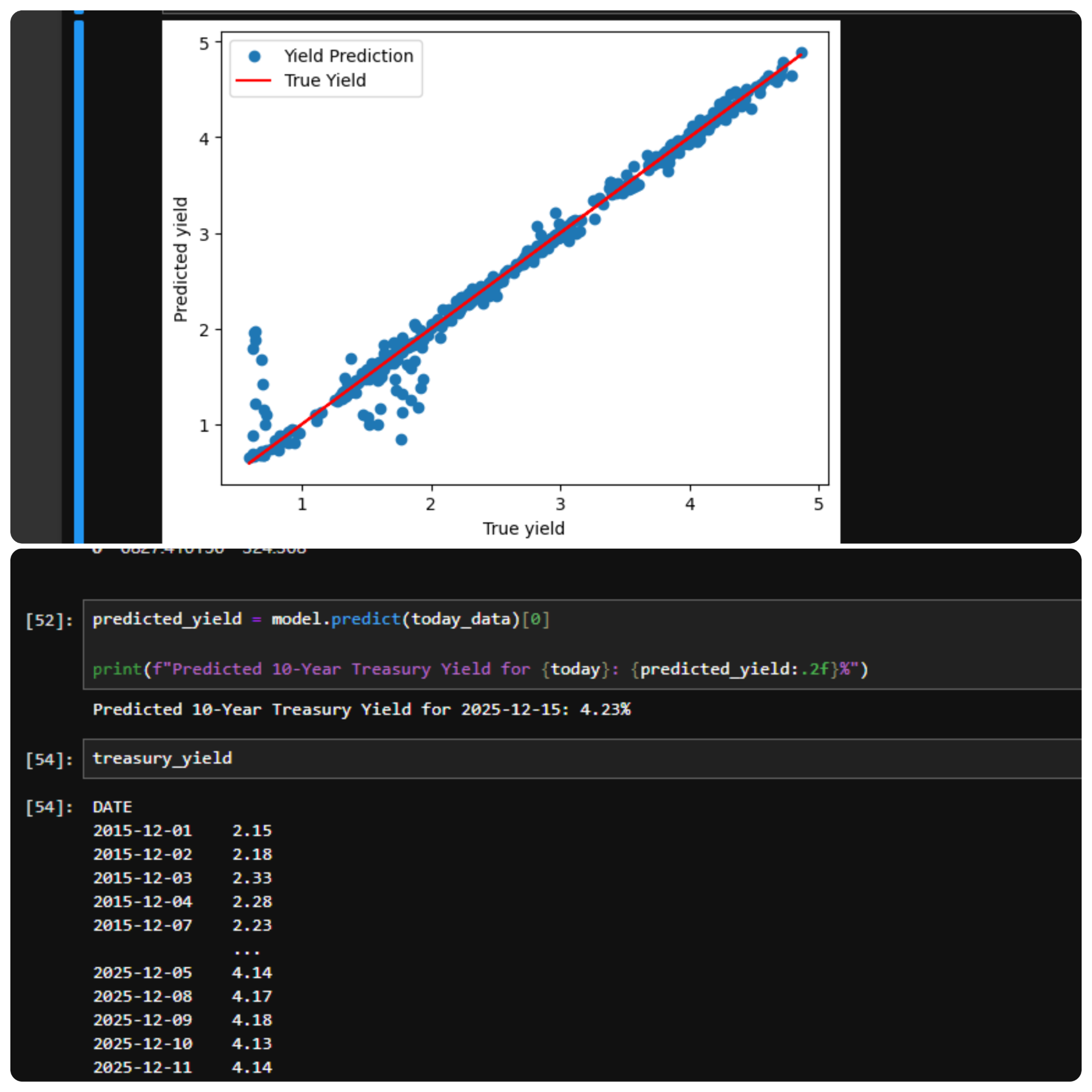Click the ellipsis in the series output

coord(247,952)
